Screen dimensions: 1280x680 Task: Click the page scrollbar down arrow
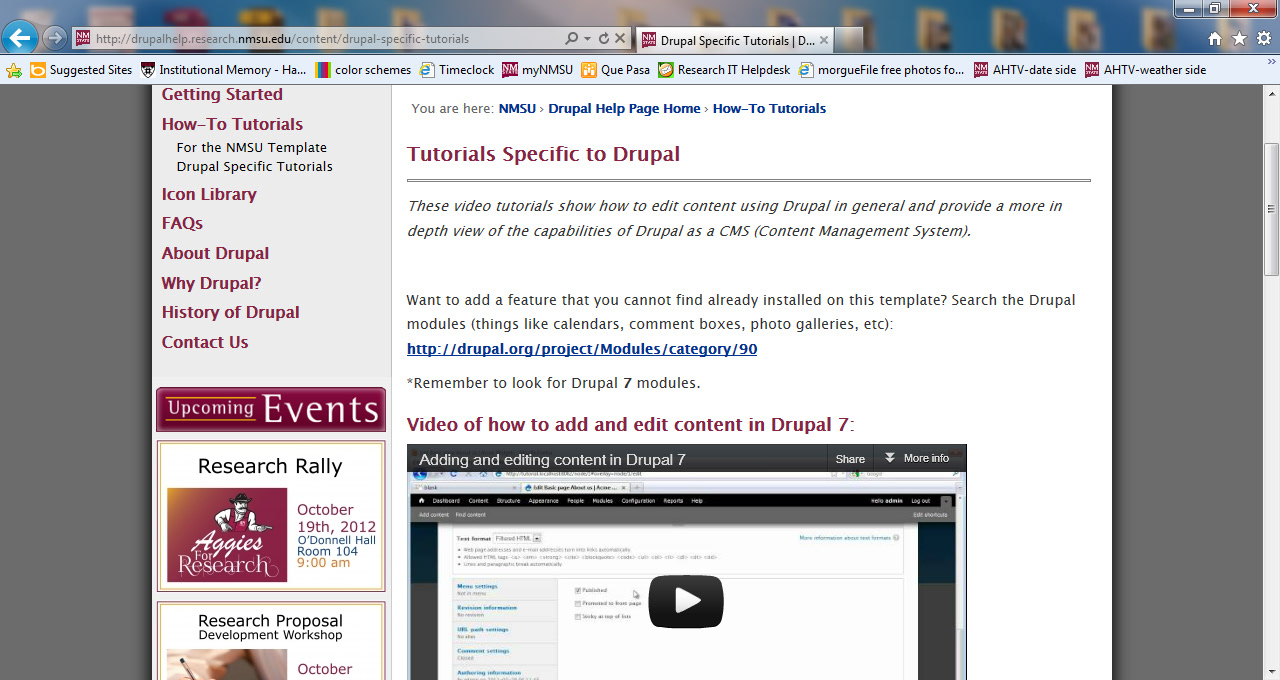1271,671
